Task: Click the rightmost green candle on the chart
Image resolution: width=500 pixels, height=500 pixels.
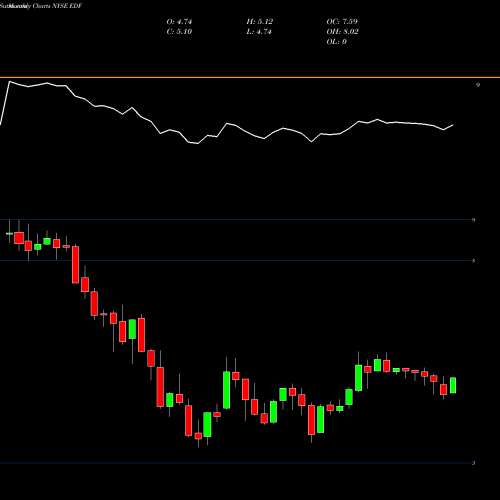Action: pyautogui.click(x=453, y=385)
